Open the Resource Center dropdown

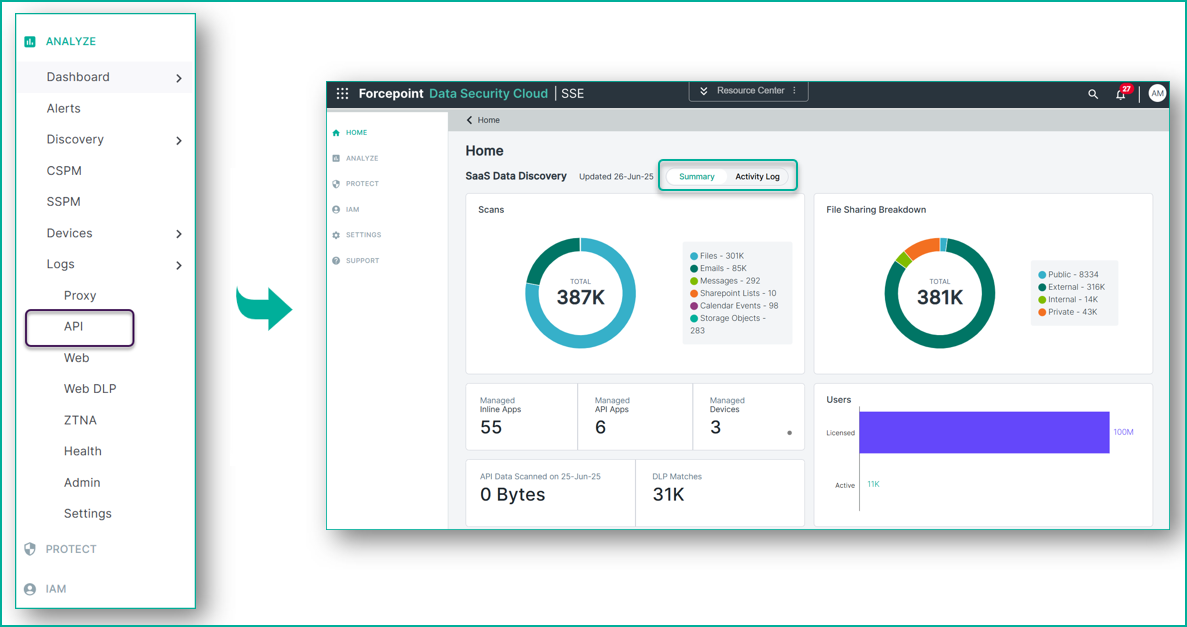click(x=749, y=91)
